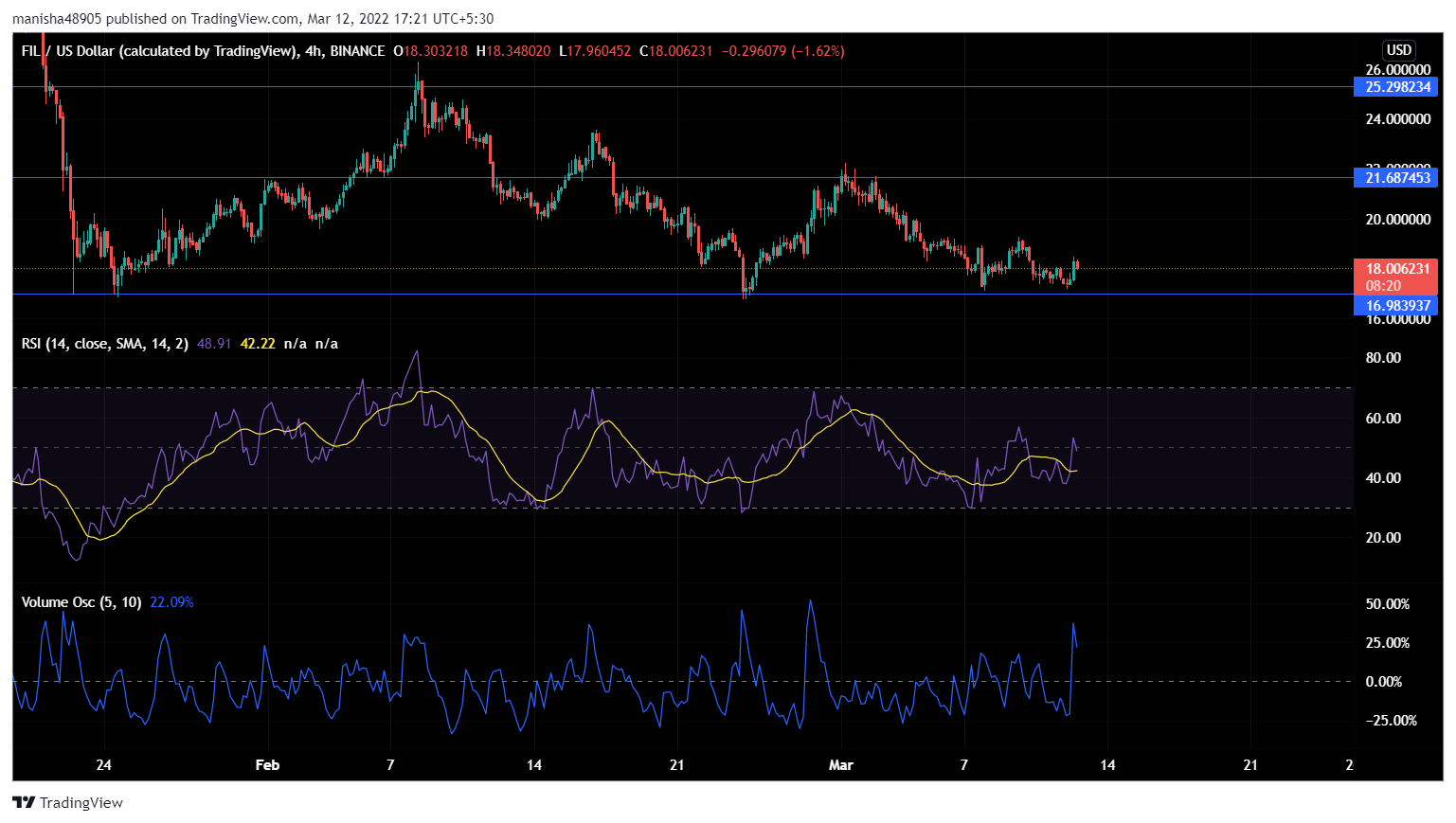Open the USD currency selector
This screenshot has width=1456, height=823.
coord(1398,50)
